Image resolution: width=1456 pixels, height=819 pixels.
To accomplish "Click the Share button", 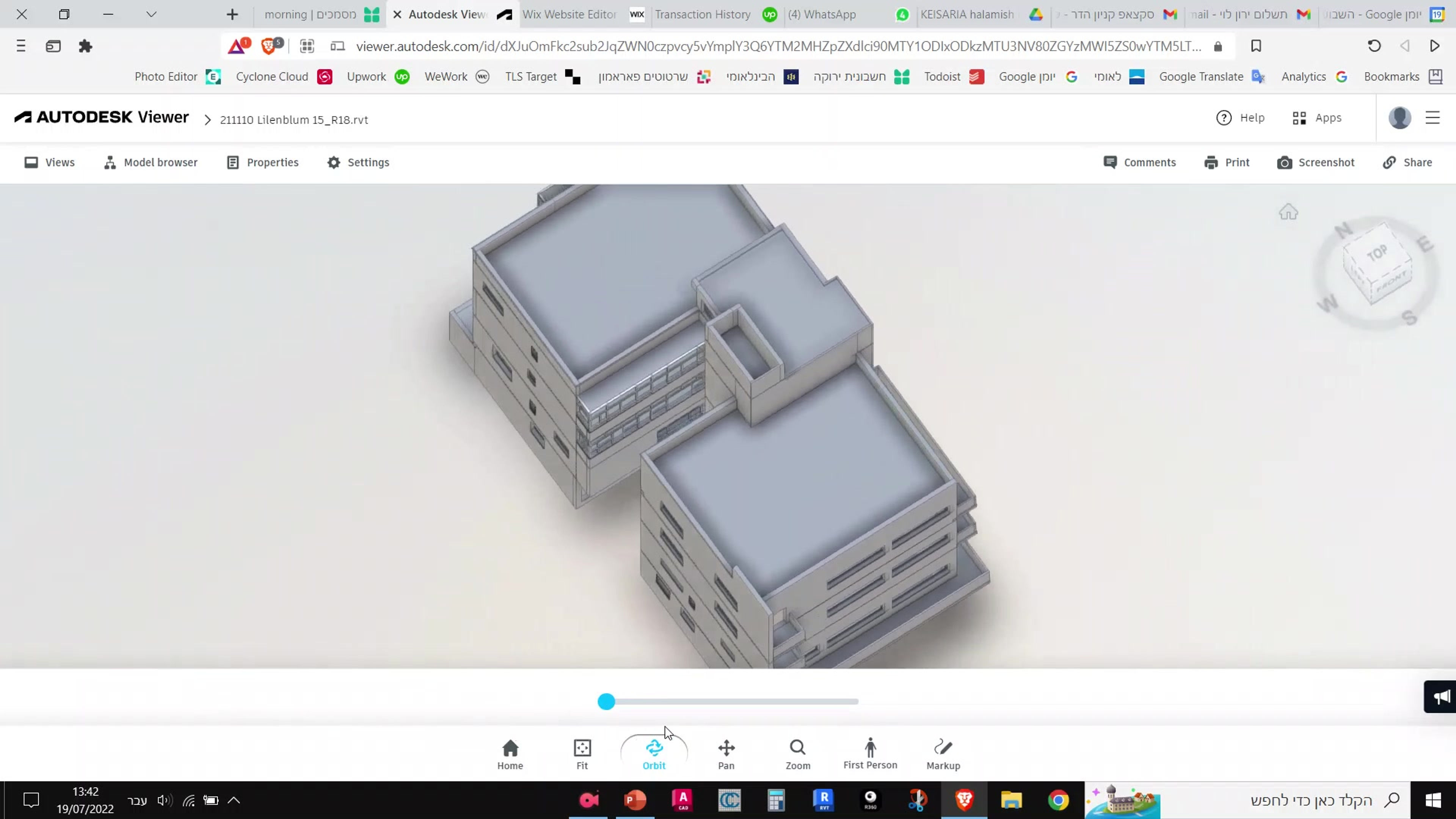I will [x=1407, y=162].
